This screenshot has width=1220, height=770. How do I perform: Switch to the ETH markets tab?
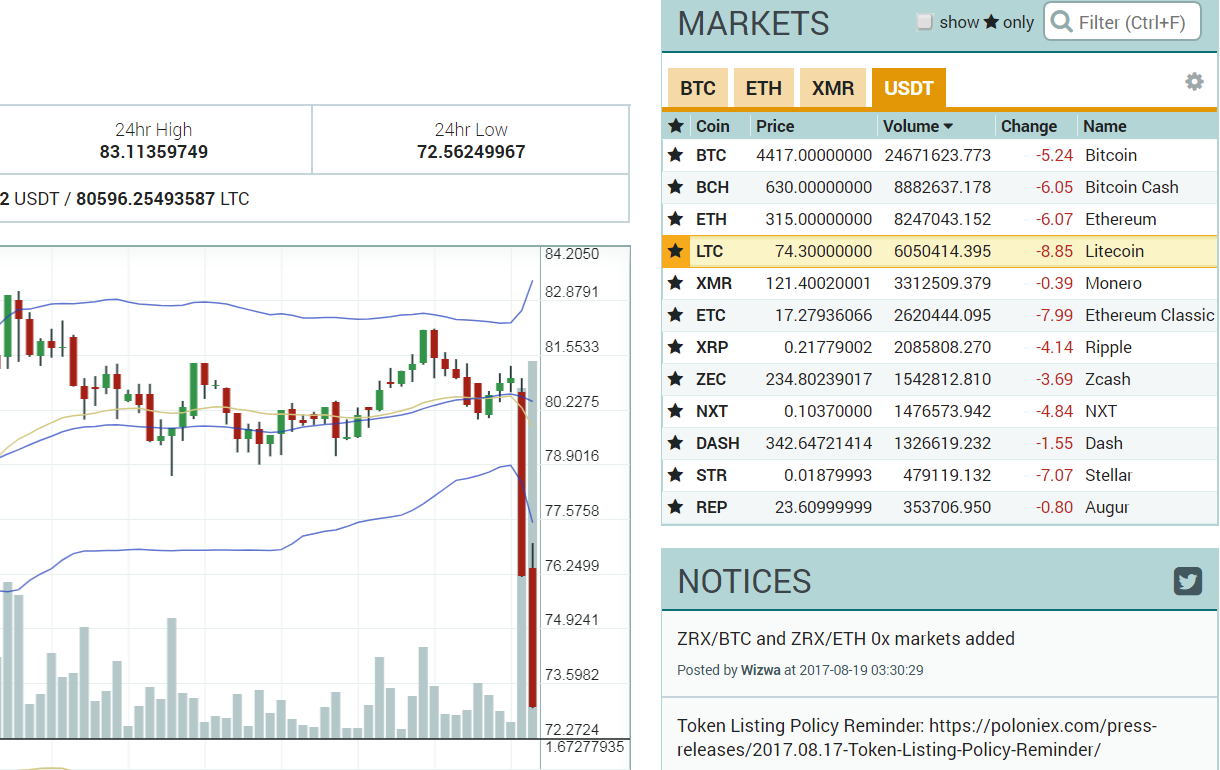(x=764, y=88)
